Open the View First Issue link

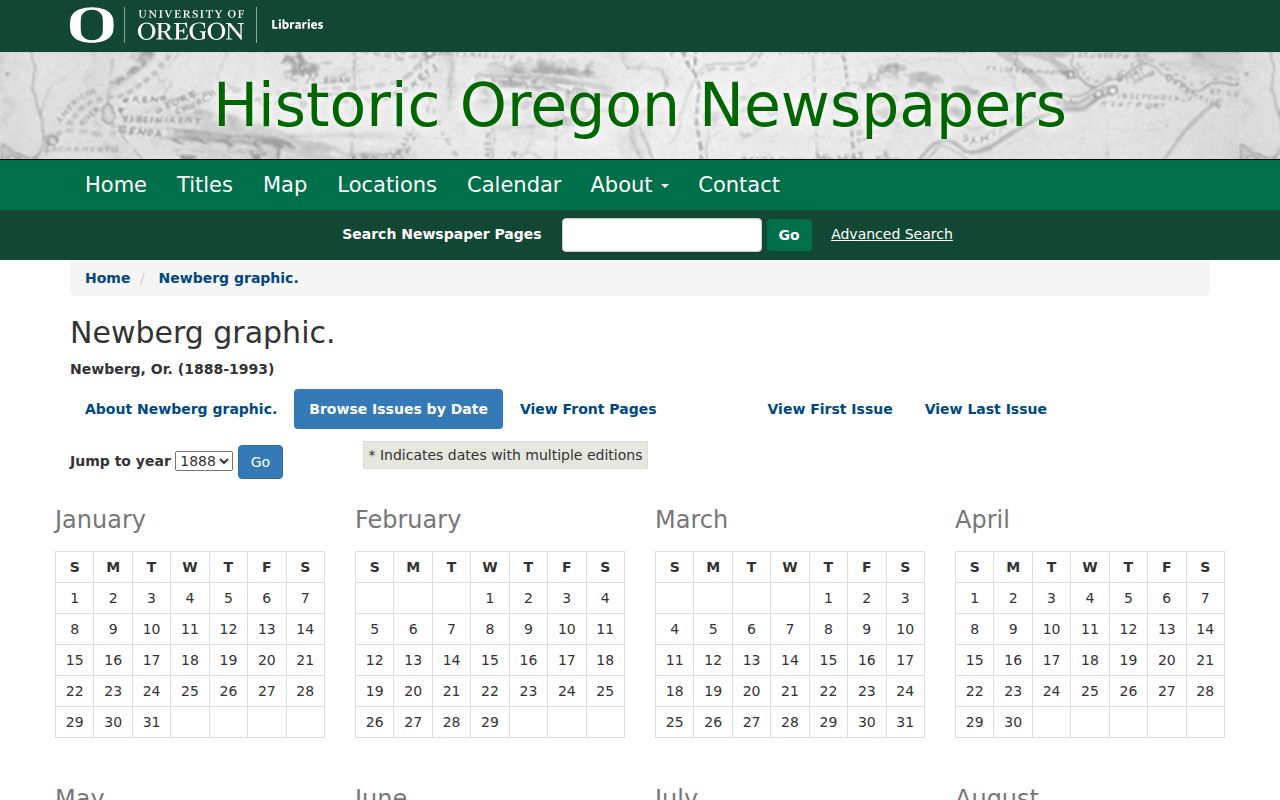click(830, 409)
